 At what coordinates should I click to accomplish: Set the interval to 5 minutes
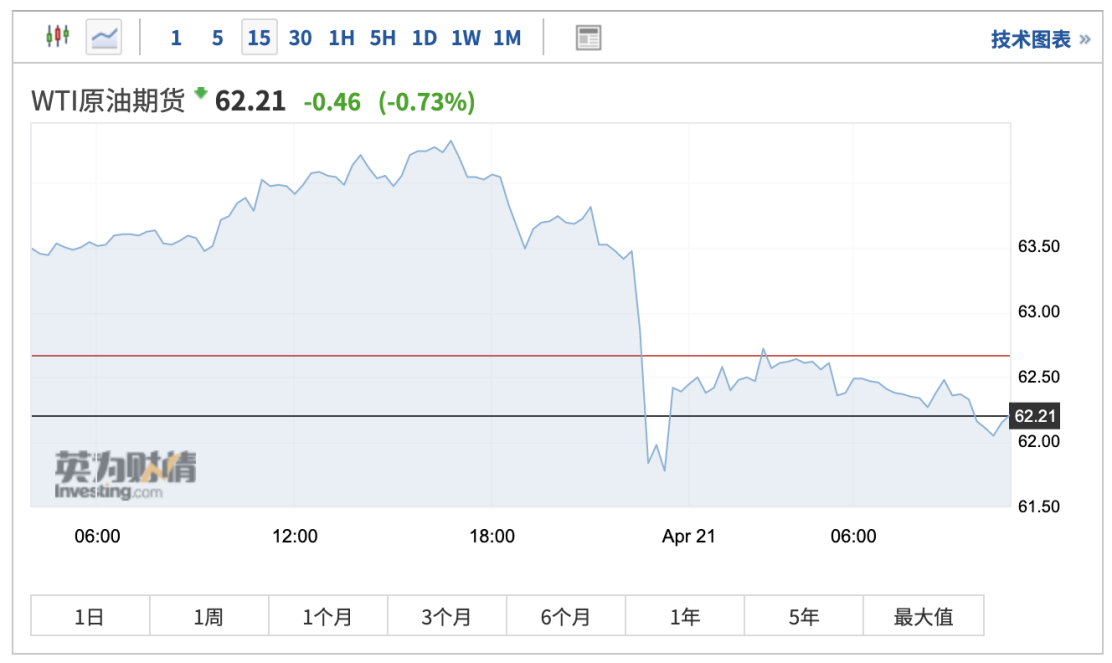click(217, 38)
